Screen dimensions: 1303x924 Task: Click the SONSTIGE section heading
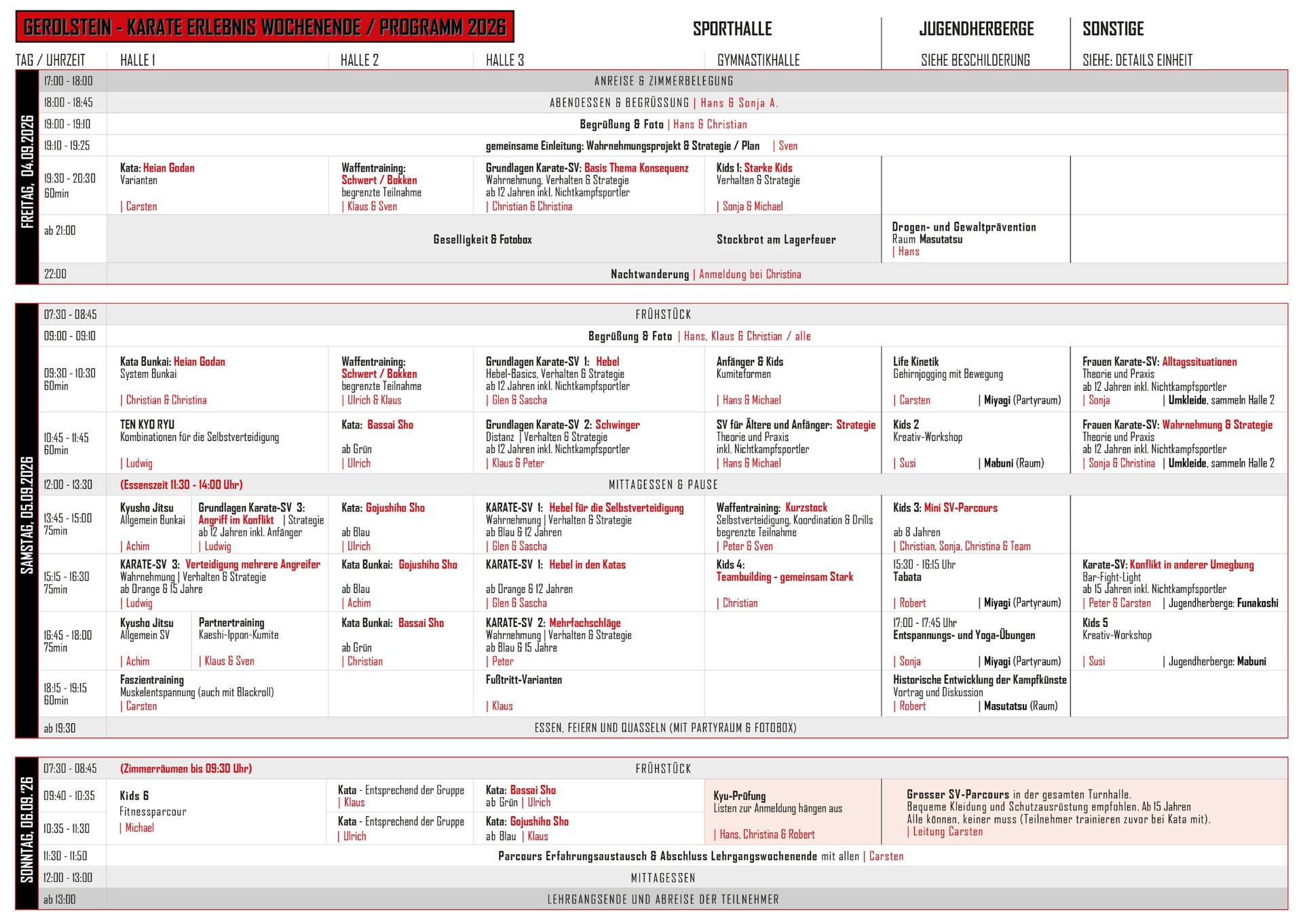[1113, 29]
